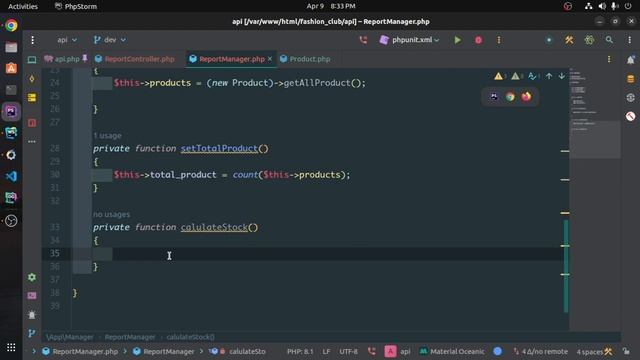The height and width of the screenshot is (360, 640).
Task: Open the main menu hamburger icon
Action: pos(32,40)
